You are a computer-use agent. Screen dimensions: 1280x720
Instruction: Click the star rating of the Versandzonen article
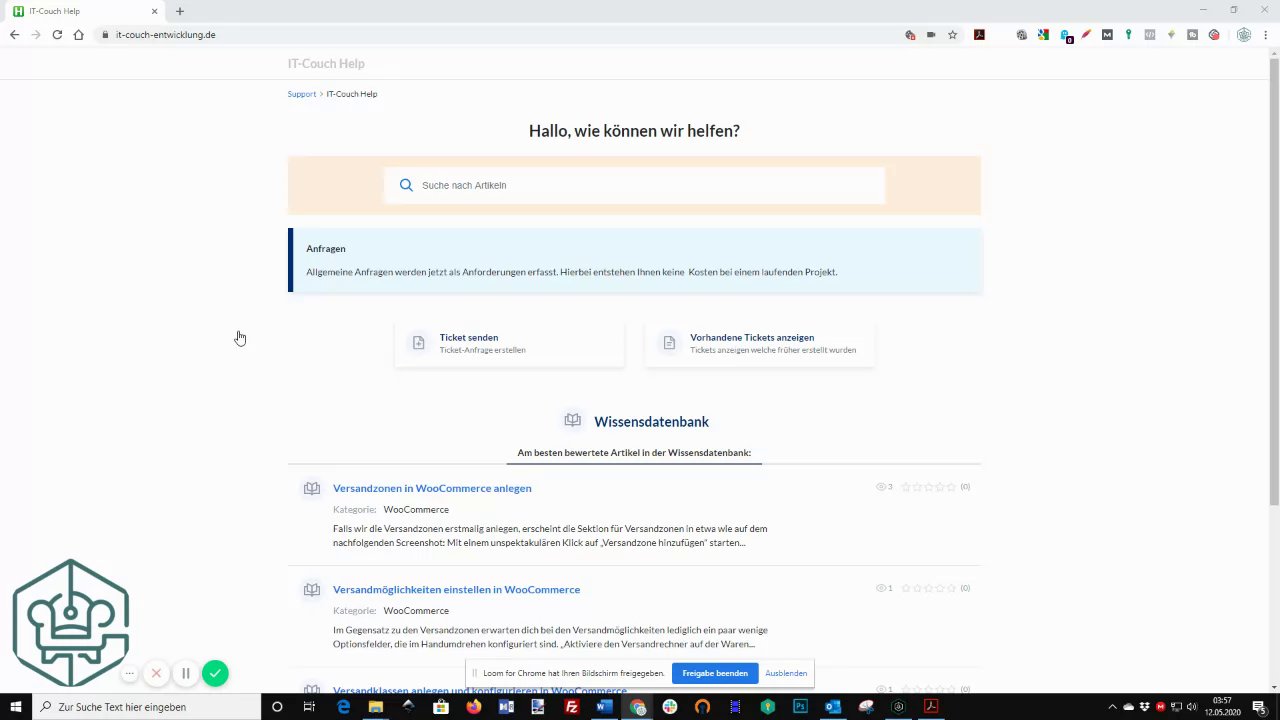point(928,487)
